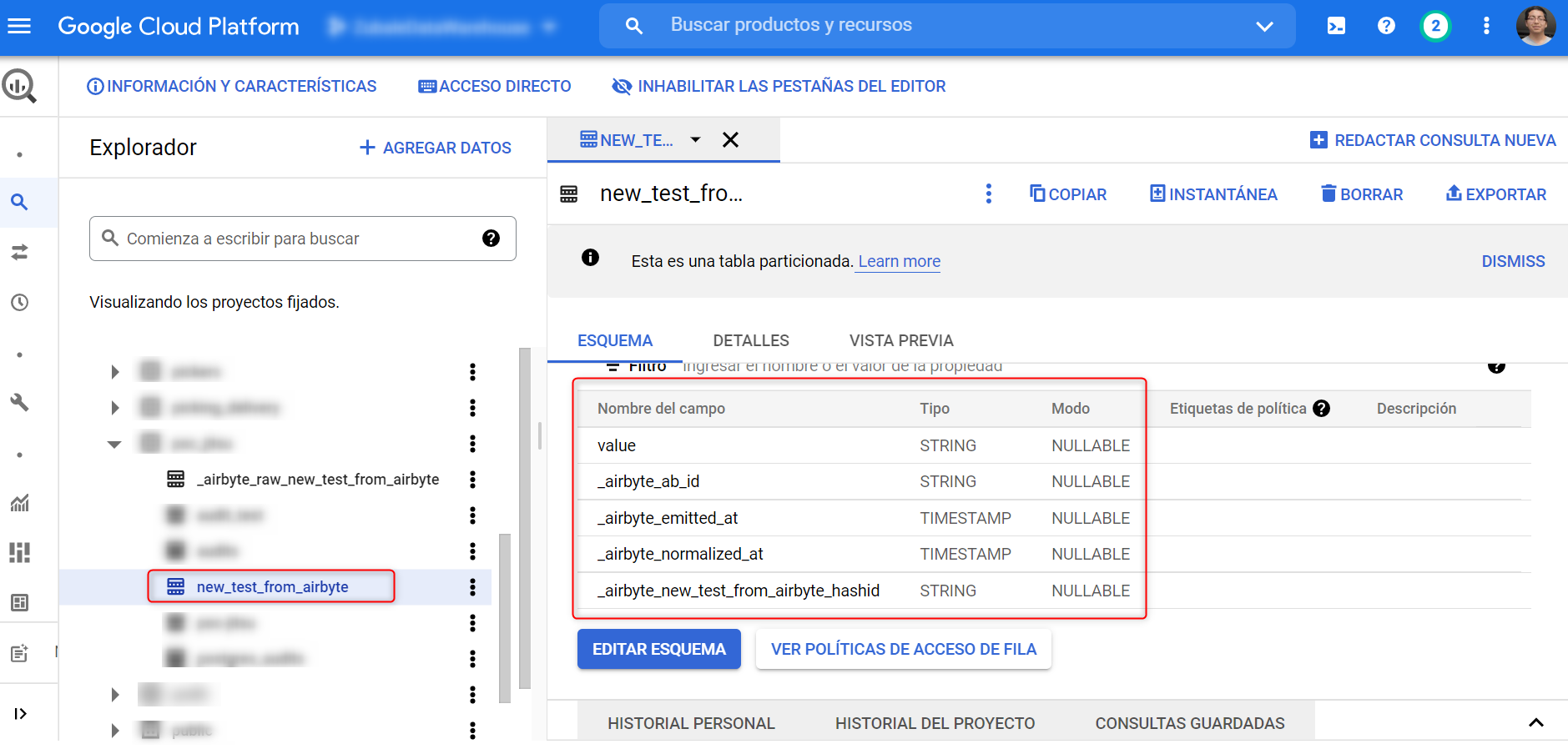Switch to the DETALLES tab

pyautogui.click(x=751, y=340)
